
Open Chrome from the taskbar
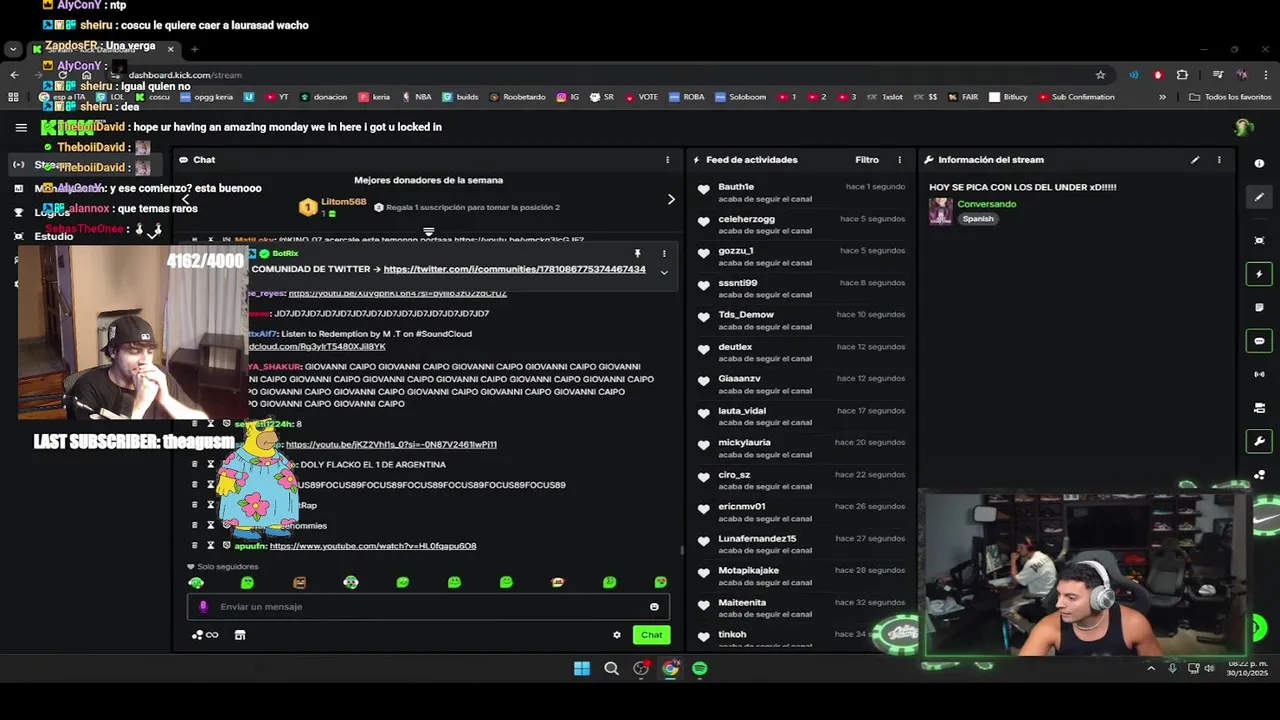[670, 668]
